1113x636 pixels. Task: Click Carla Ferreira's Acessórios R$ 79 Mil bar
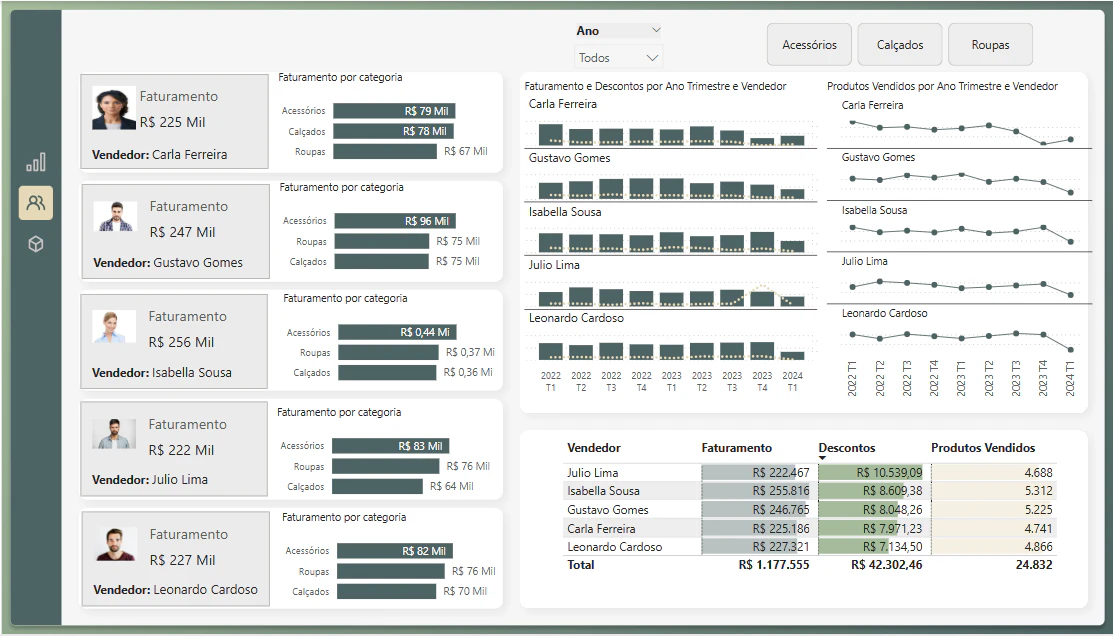[x=394, y=111]
